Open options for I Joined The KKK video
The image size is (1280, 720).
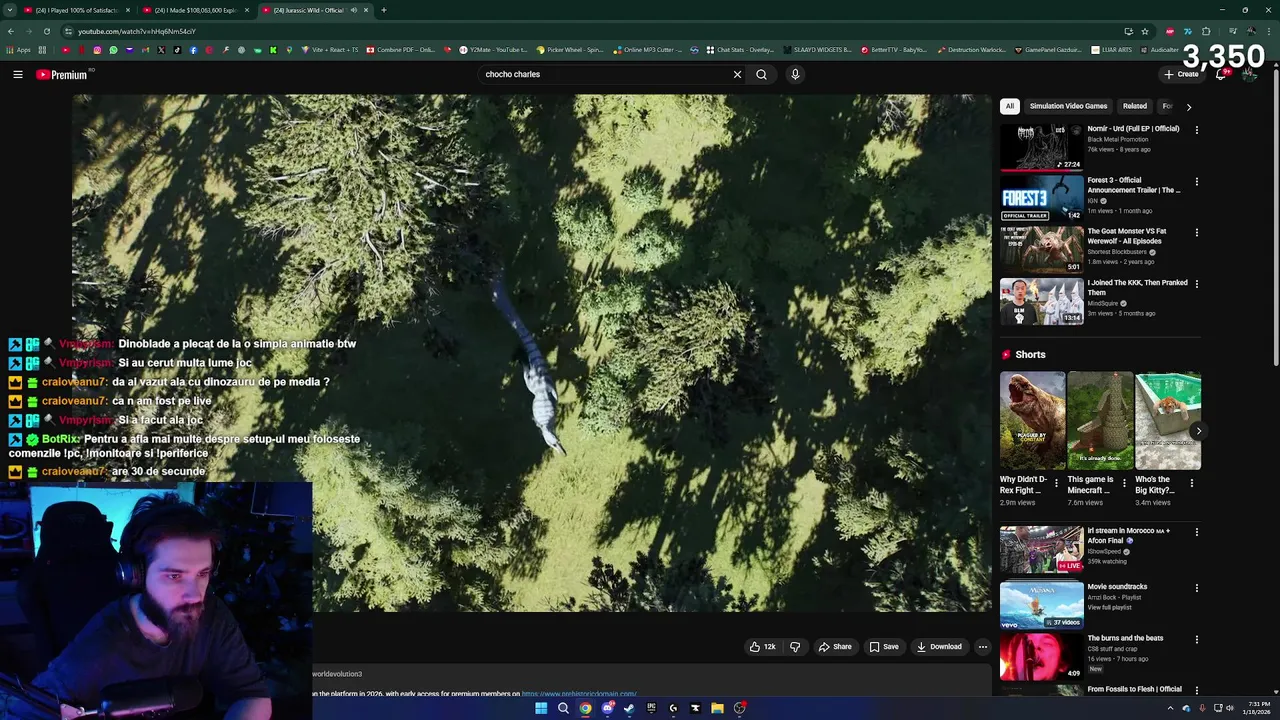pyautogui.click(x=1196, y=283)
